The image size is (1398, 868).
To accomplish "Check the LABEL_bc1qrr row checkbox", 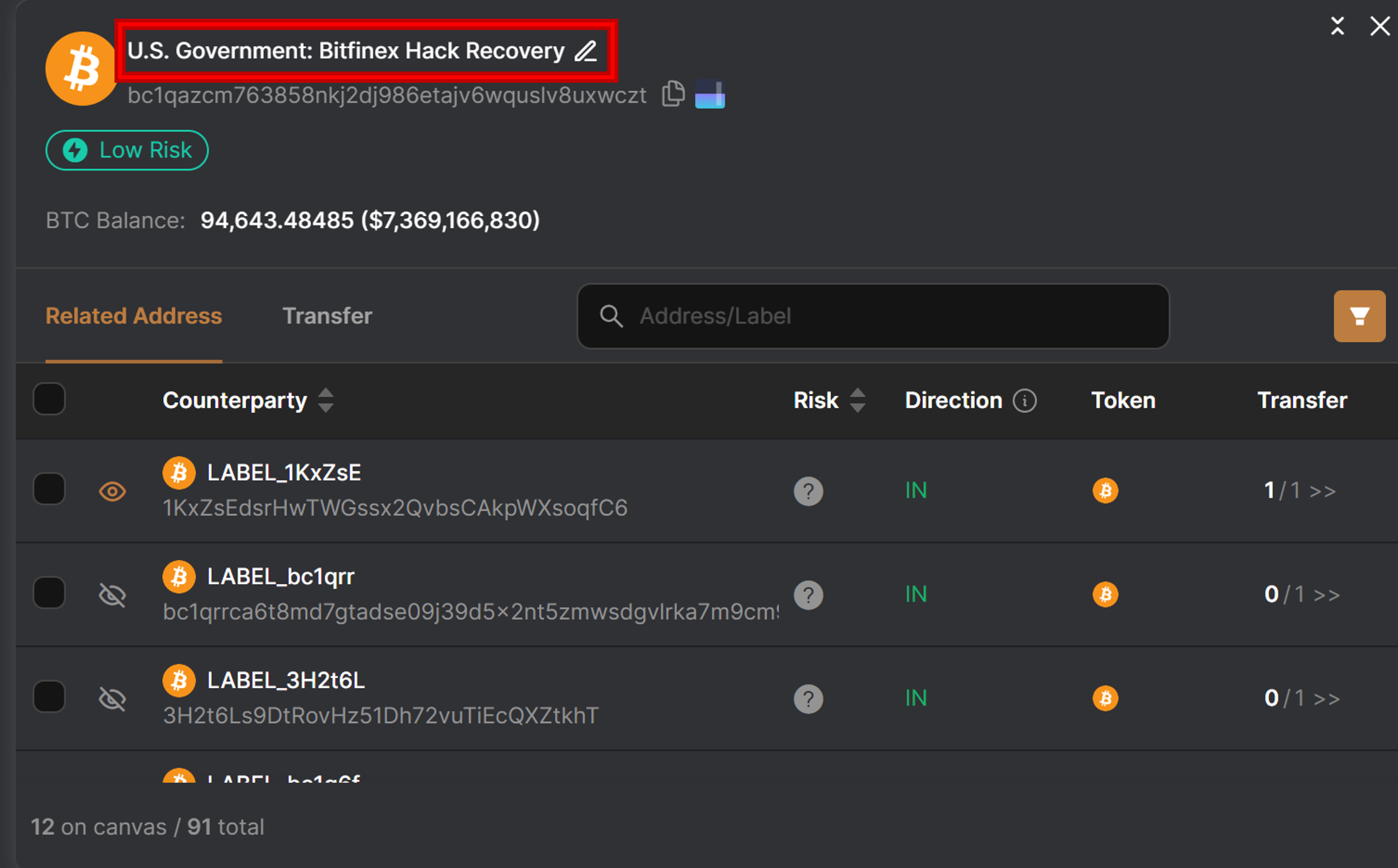I will pyautogui.click(x=49, y=593).
